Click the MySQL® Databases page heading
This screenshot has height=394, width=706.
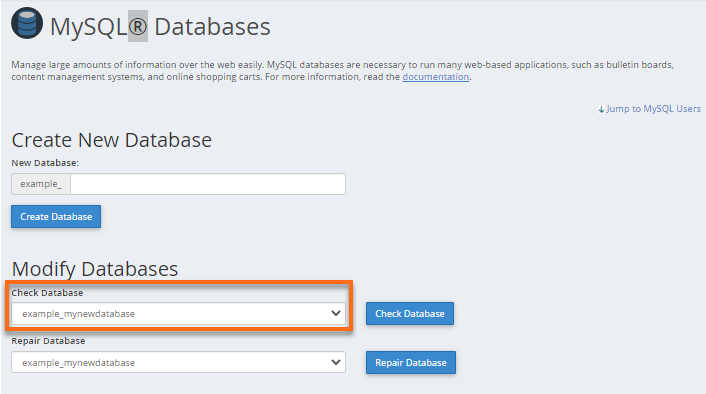[x=160, y=27]
